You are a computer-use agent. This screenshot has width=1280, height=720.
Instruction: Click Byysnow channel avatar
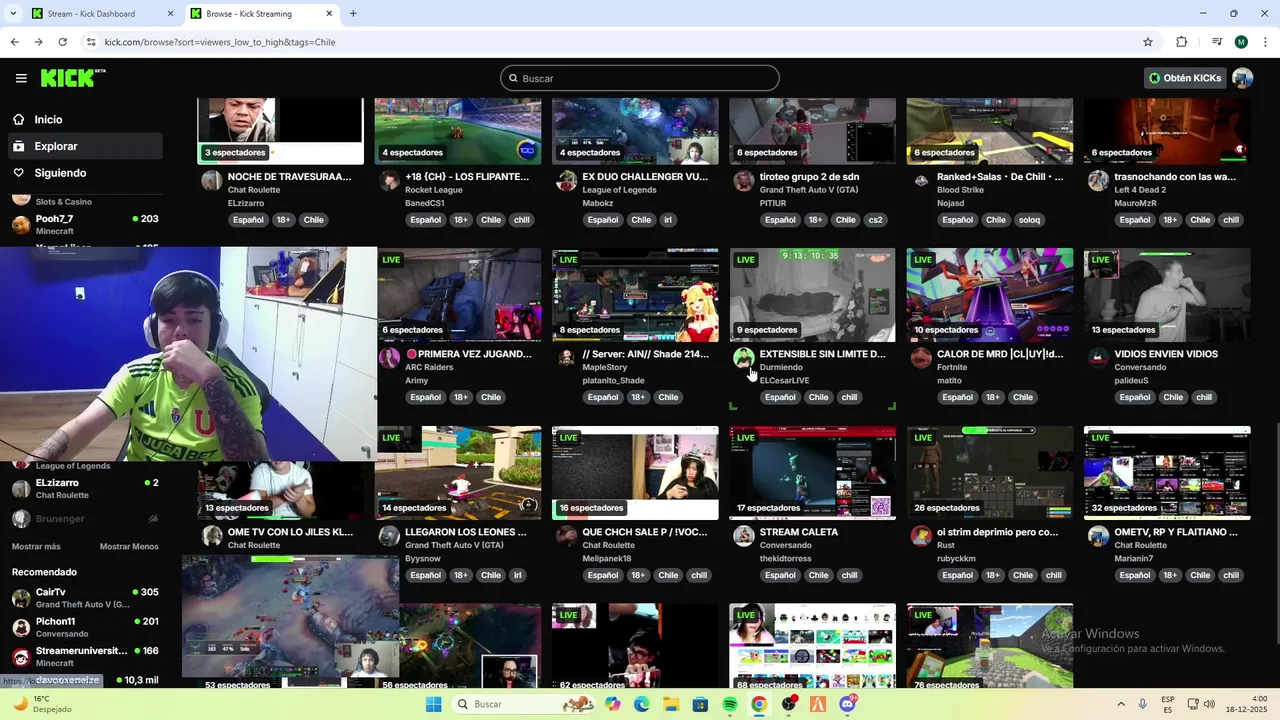(x=389, y=536)
